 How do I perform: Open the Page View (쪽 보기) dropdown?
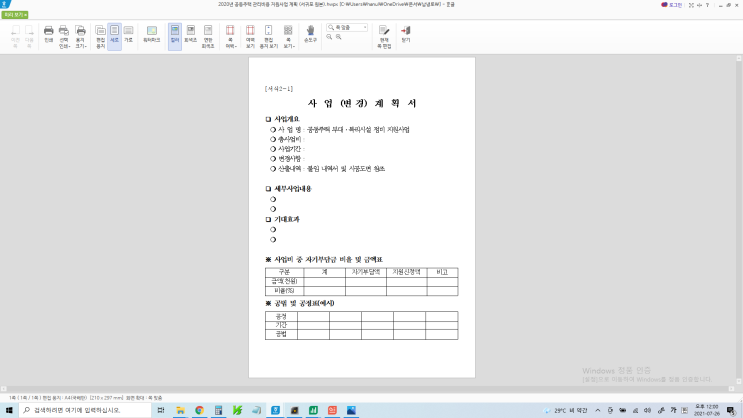pyautogui.click(x=288, y=36)
